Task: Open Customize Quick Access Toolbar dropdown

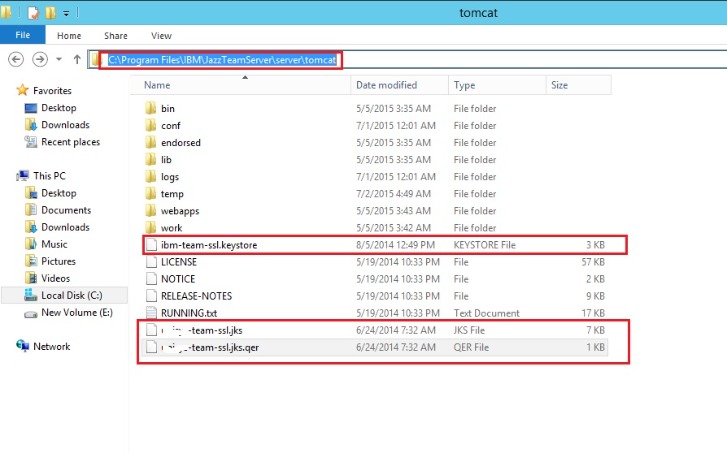Action: (66, 13)
